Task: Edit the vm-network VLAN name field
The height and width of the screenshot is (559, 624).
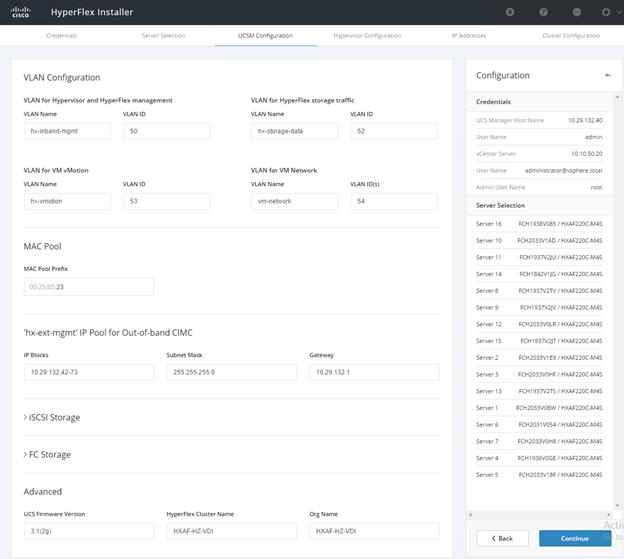Action: 294,201
